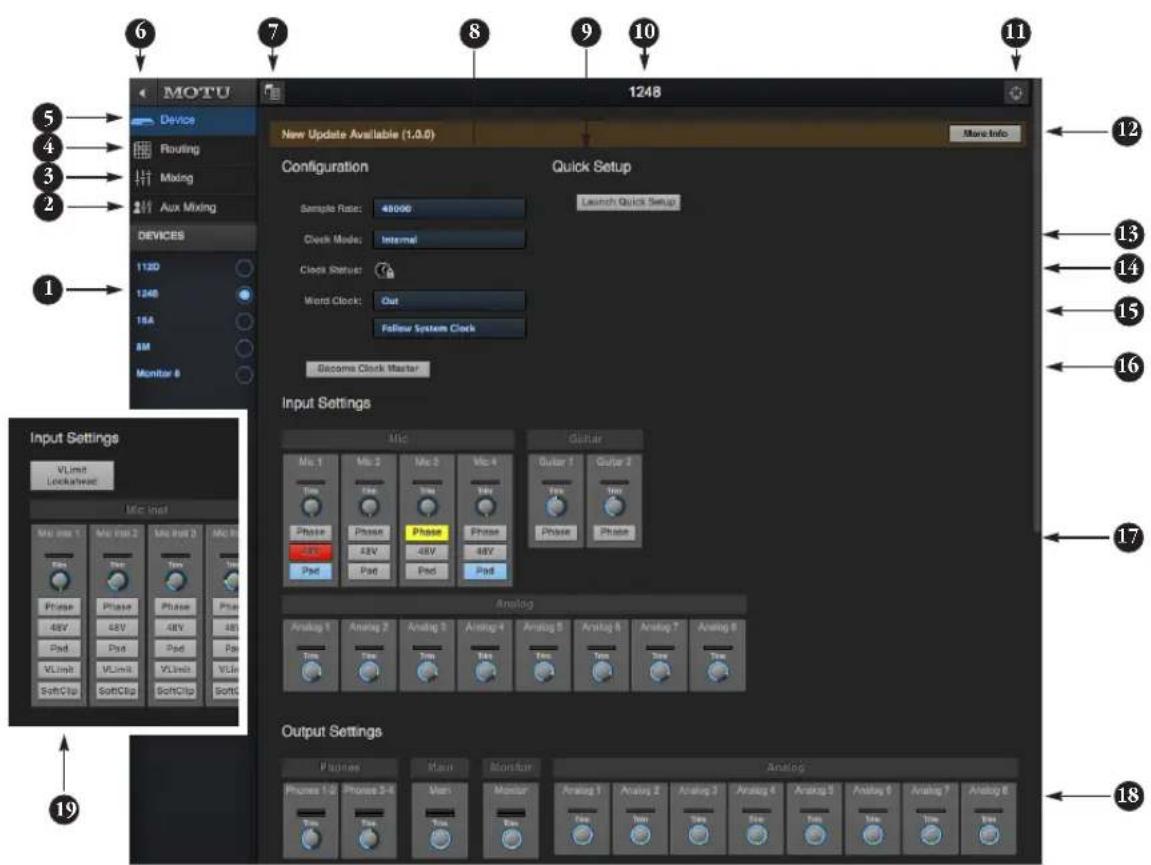1151x865 pixels.
Task: Collapse the sidebar with the MOTU back arrow
Action: tap(142, 93)
